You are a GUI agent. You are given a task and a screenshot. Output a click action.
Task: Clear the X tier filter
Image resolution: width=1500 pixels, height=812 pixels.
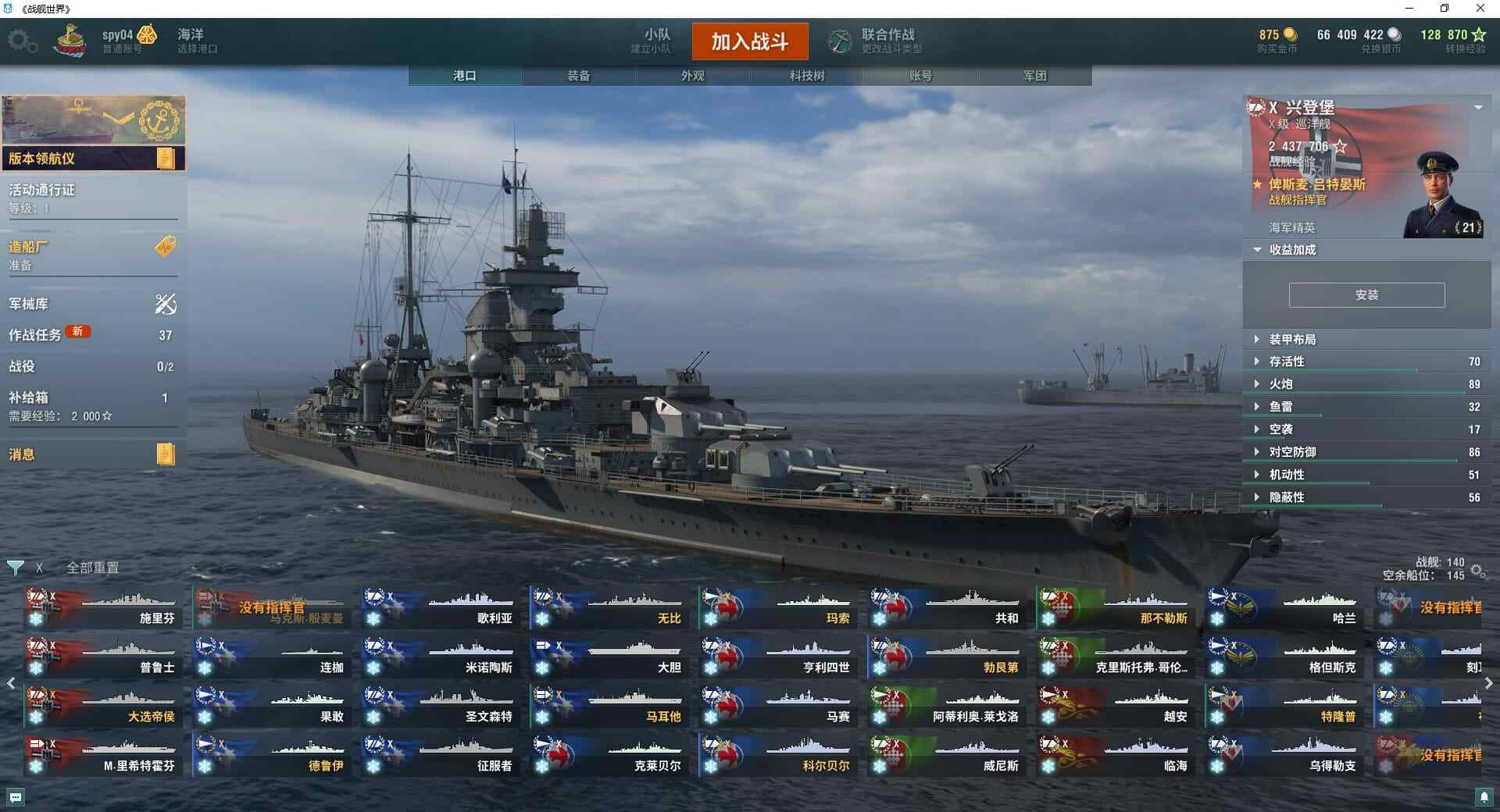[x=39, y=568]
